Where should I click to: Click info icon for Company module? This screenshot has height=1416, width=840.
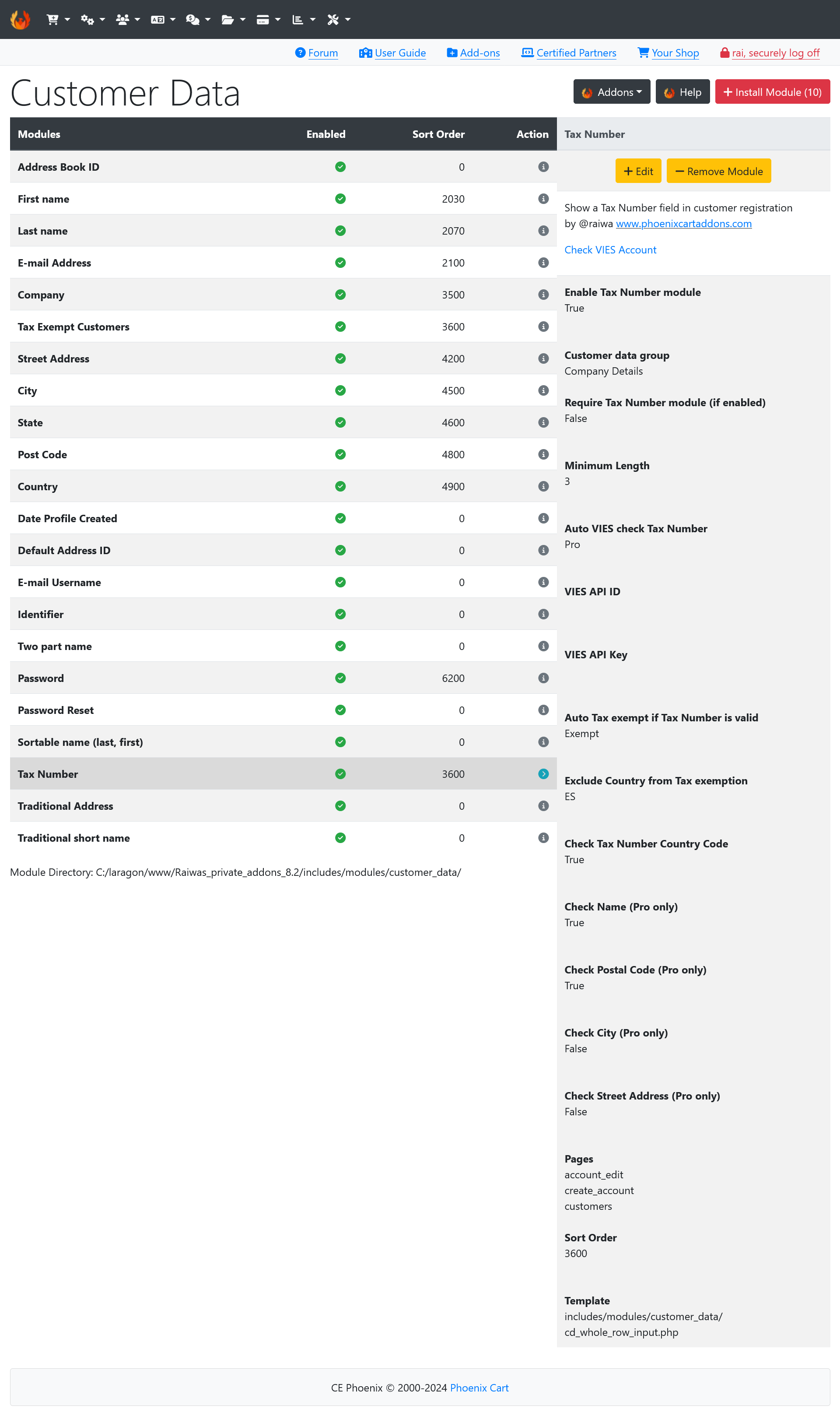click(543, 295)
